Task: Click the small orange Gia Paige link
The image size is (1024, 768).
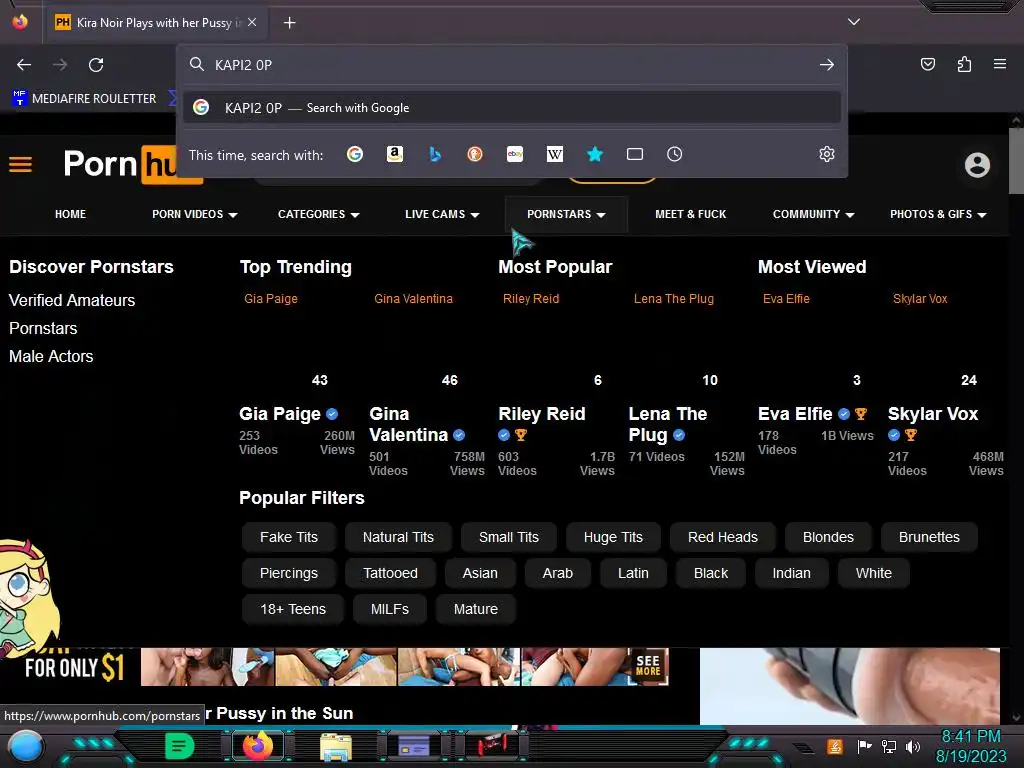Action: pyautogui.click(x=271, y=298)
